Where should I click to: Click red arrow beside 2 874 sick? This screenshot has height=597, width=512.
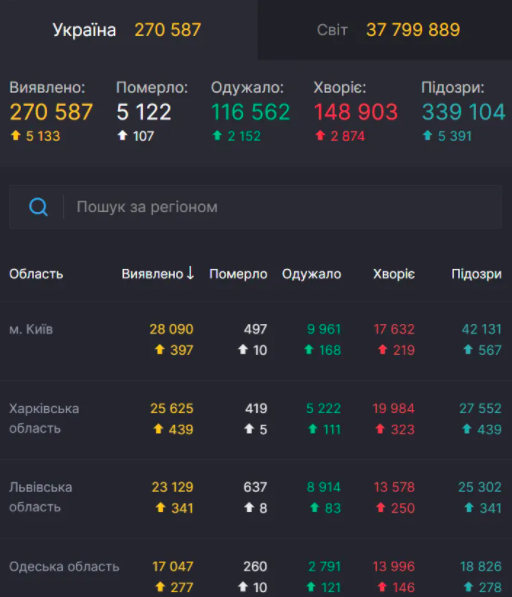320,135
